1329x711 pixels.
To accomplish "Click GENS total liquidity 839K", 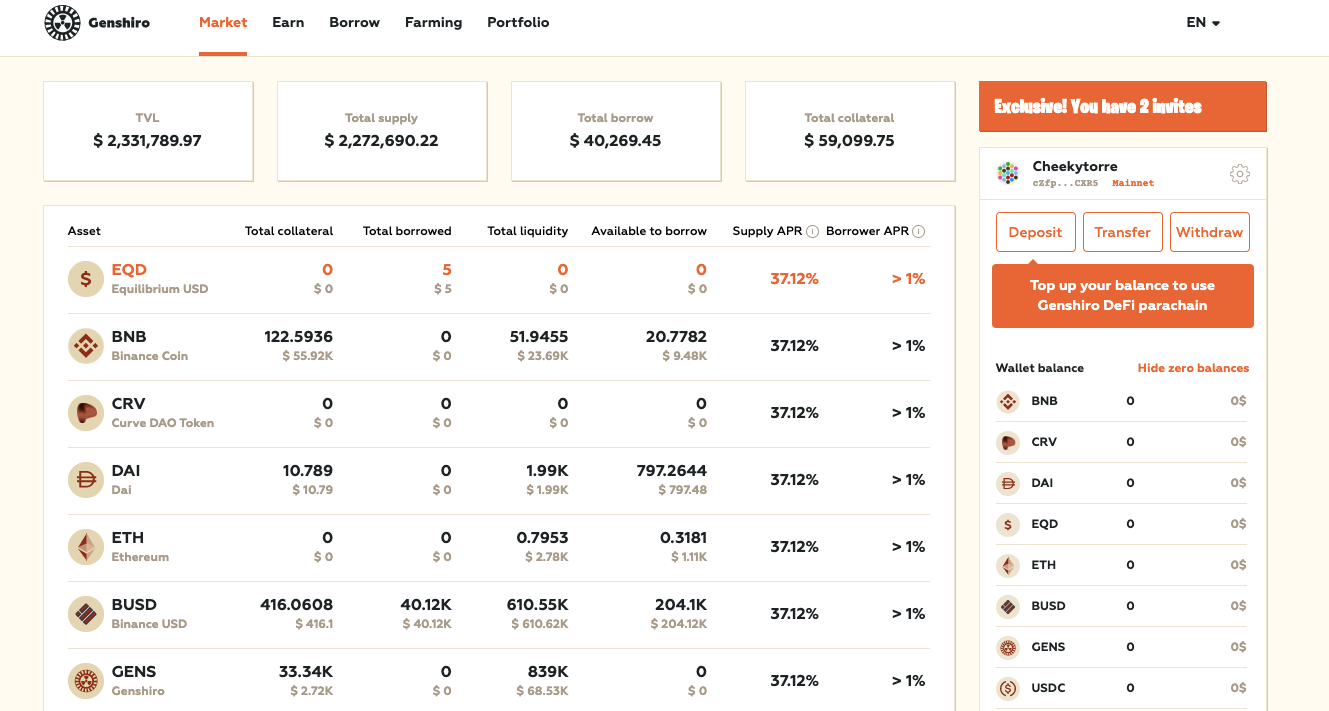I will 549,672.
